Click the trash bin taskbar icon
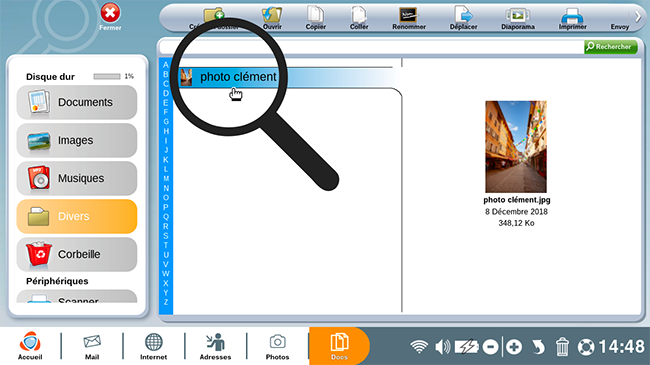This screenshot has width=650, height=365. pos(562,347)
